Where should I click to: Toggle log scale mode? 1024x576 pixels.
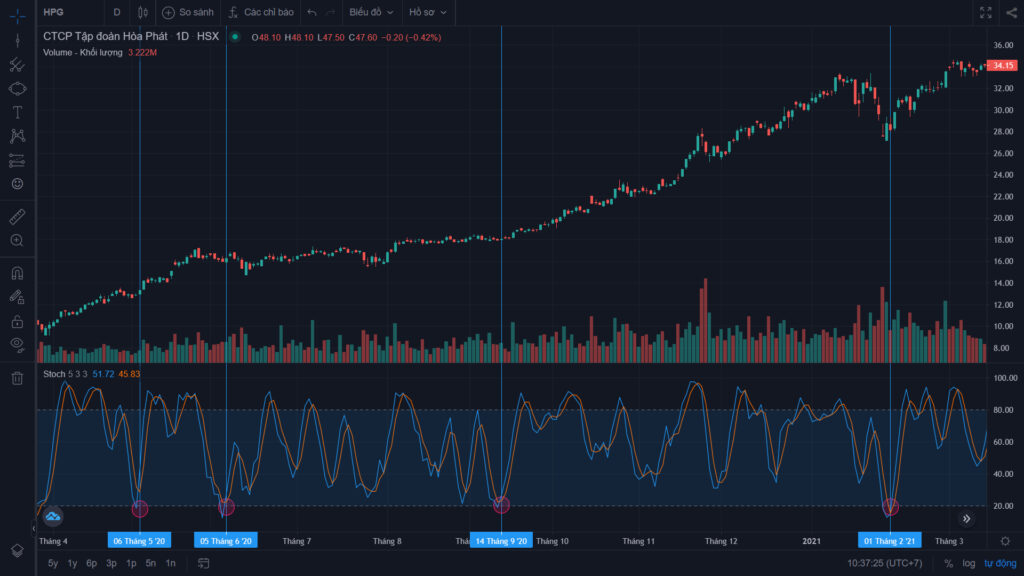coord(968,563)
